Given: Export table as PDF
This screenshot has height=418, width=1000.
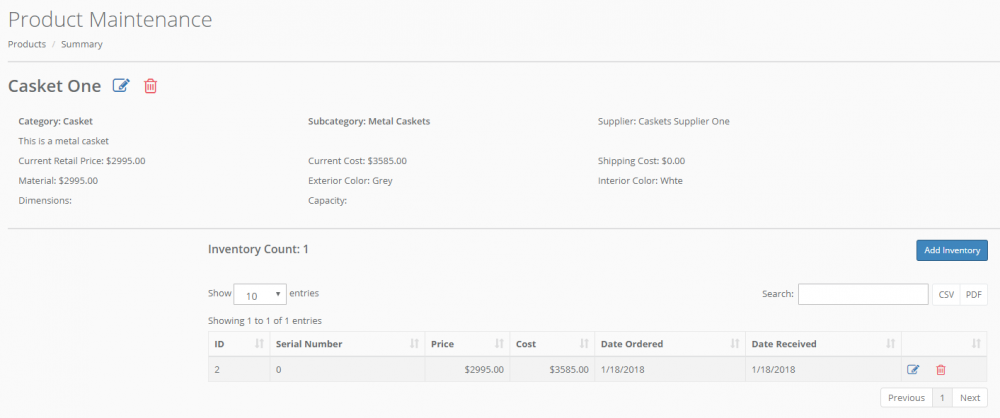Looking at the screenshot, I should click(974, 294).
